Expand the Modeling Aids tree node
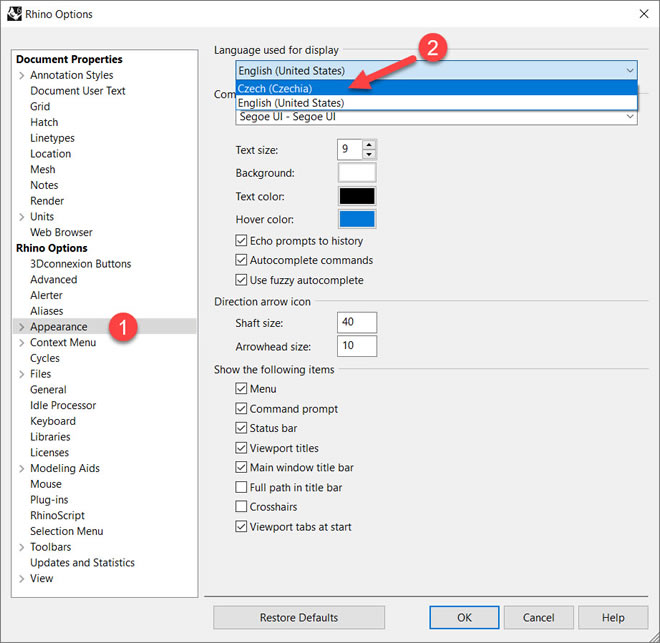Image resolution: width=660 pixels, height=643 pixels. 21,468
